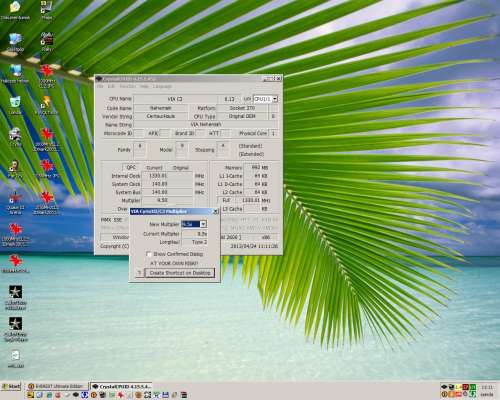
Task: Click the Memory size value in CrystalCPUID
Action: pyautogui.click(x=256, y=167)
